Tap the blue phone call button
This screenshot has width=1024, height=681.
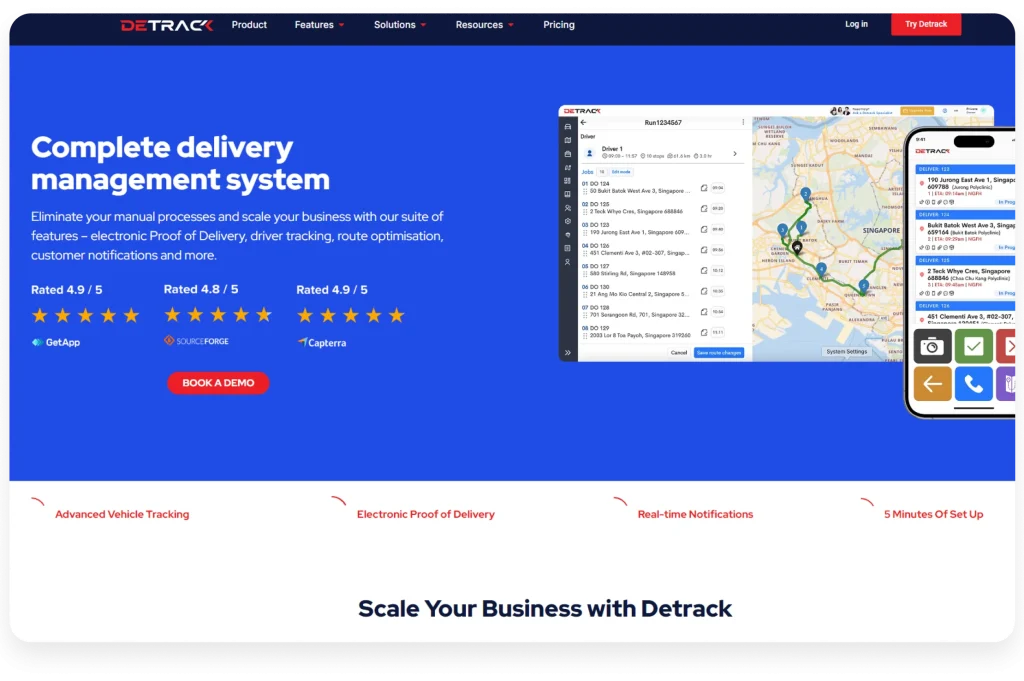pos(974,384)
